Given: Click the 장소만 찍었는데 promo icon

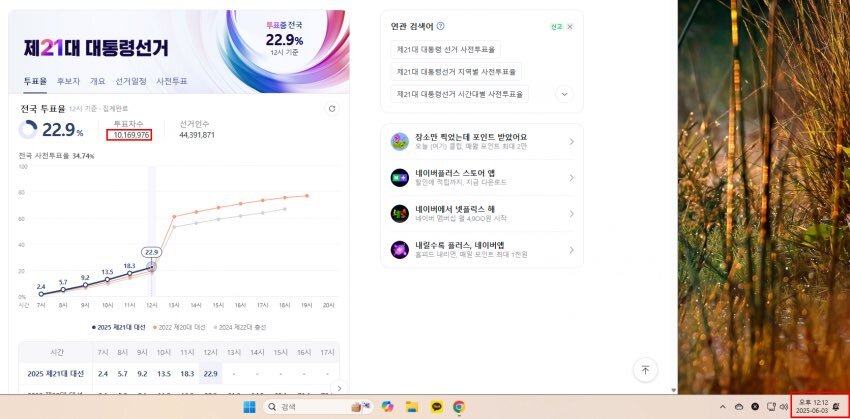Looking at the screenshot, I should (400, 141).
